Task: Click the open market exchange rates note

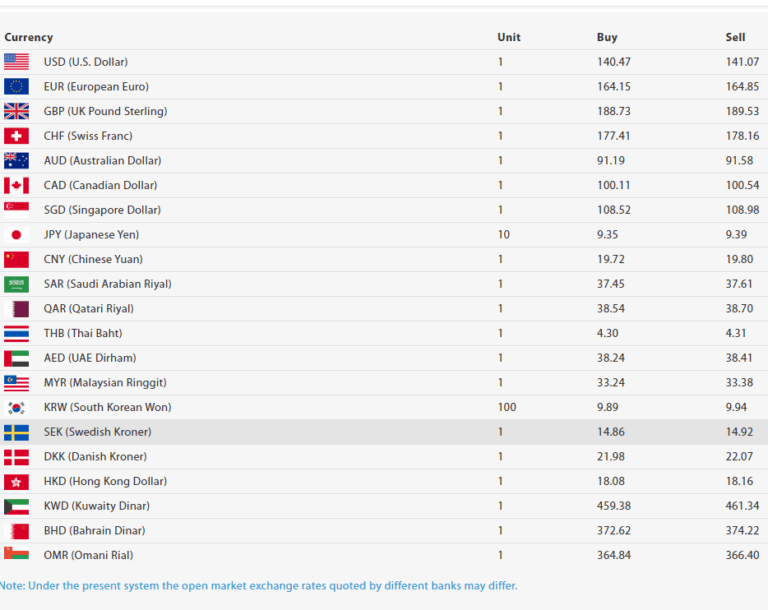Action: pos(259,585)
